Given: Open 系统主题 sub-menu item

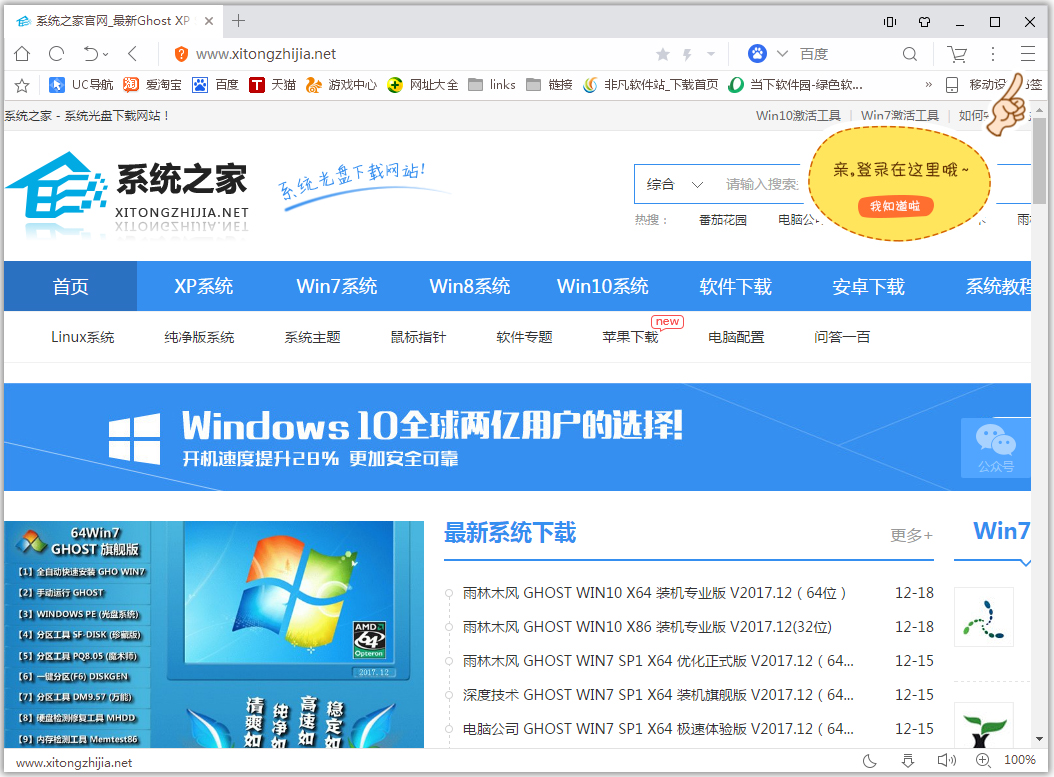Looking at the screenshot, I should point(313,337).
